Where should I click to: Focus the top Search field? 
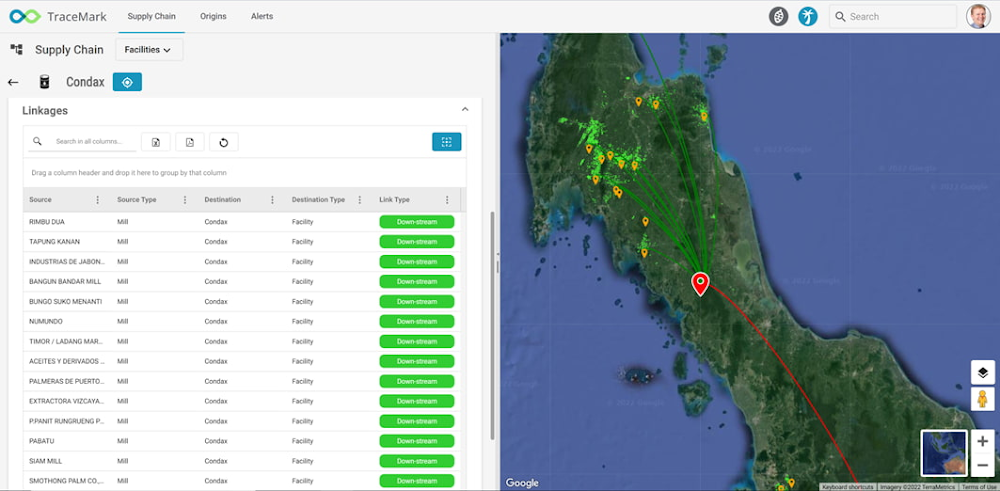click(x=893, y=17)
